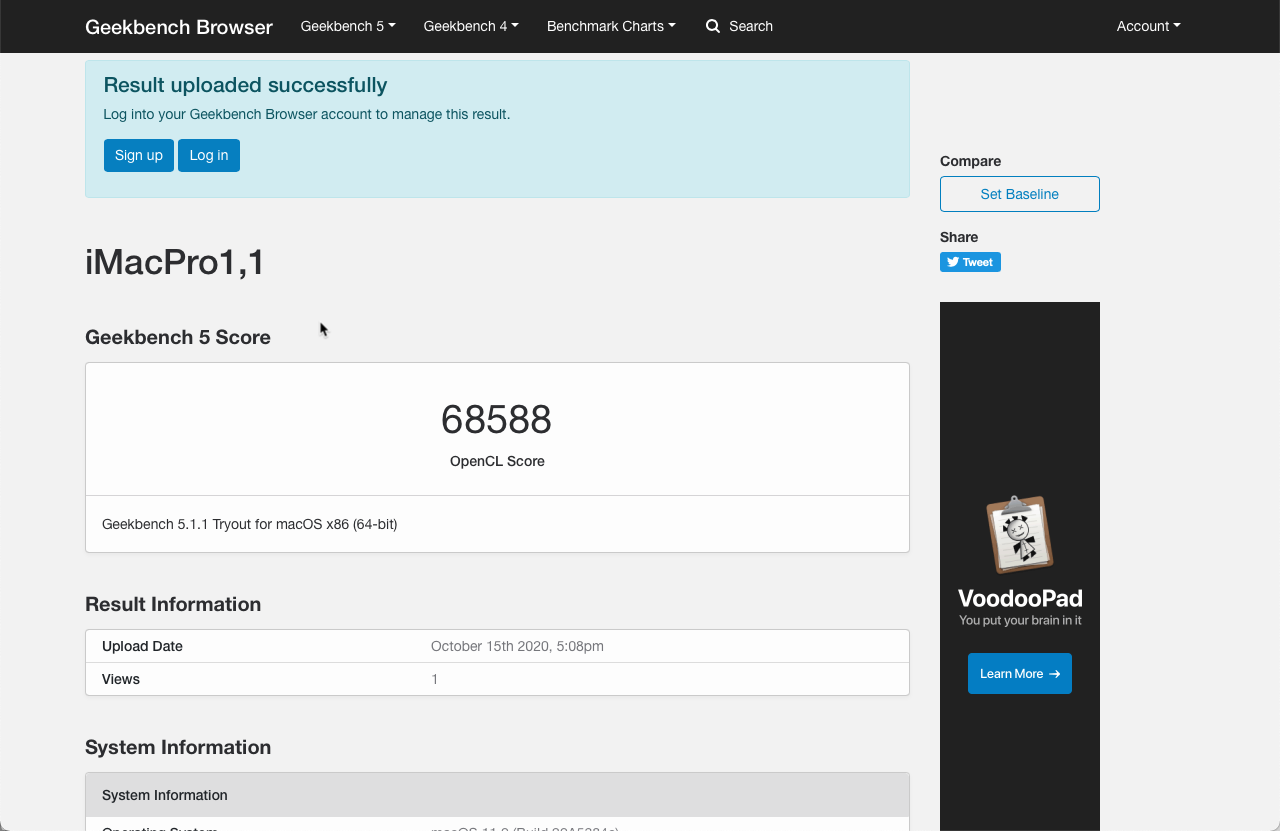
Task: Select the Geekbench 5.1.1 Tryout version text
Action: tap(250, 524)
